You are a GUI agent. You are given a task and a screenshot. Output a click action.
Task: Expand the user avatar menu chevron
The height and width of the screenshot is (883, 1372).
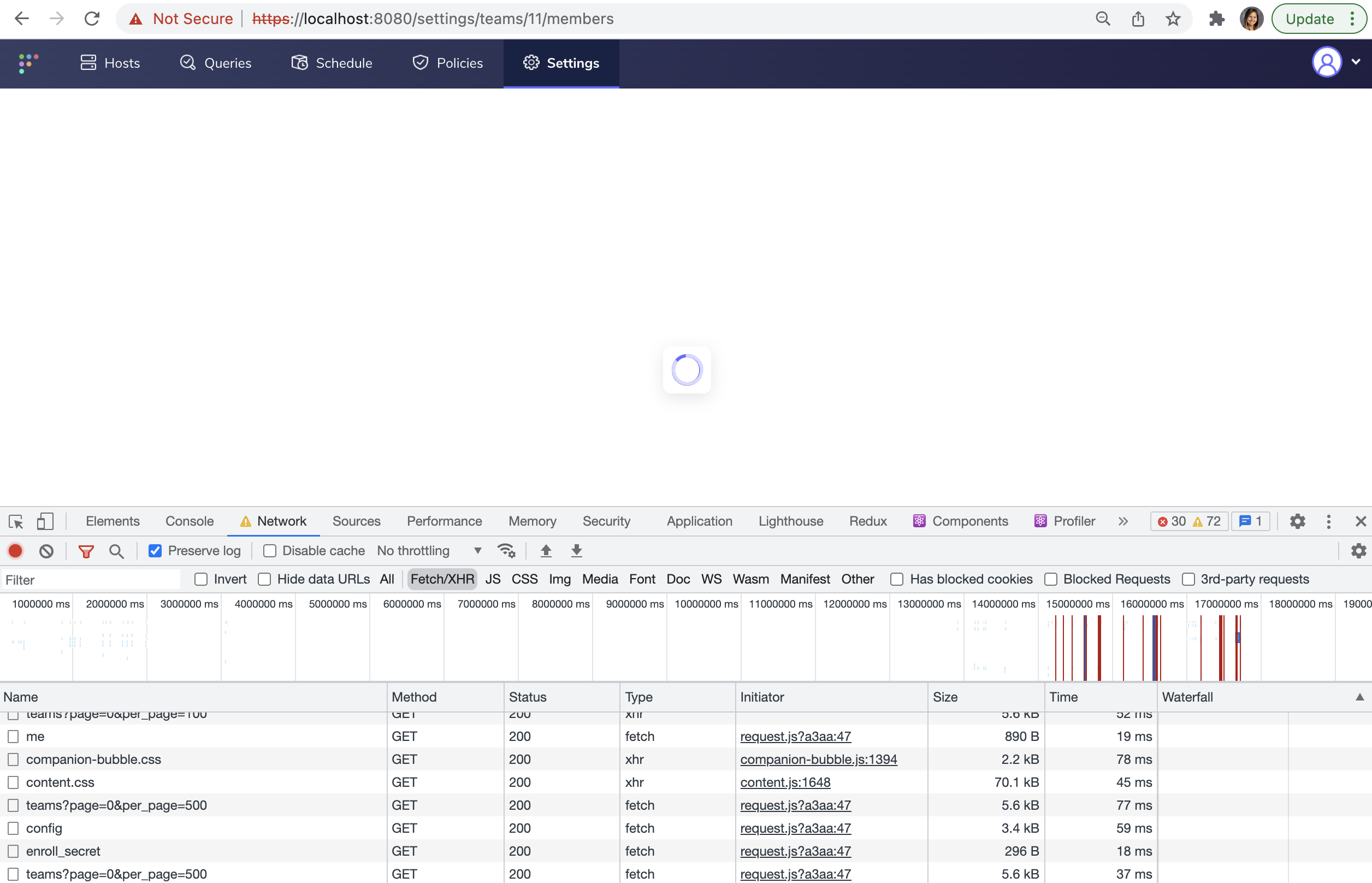pyautogui.click(x=1356, y=62)
